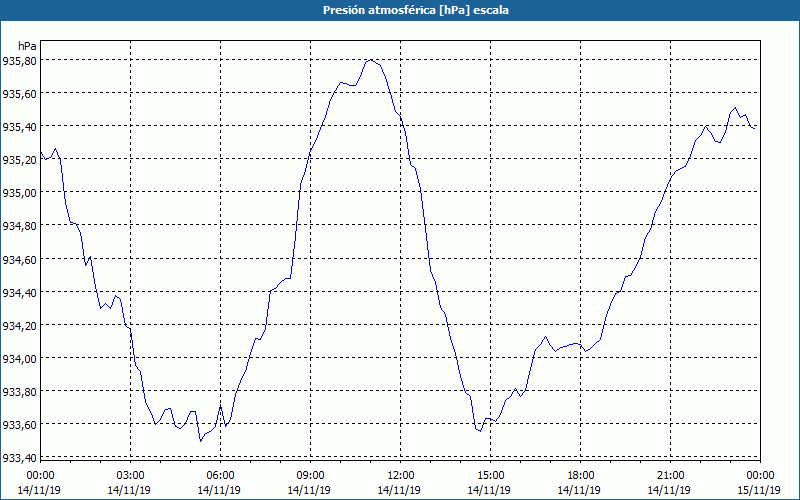Click the pressure curve dip near 14:40
800x500 pixels.
click(480, 431)
